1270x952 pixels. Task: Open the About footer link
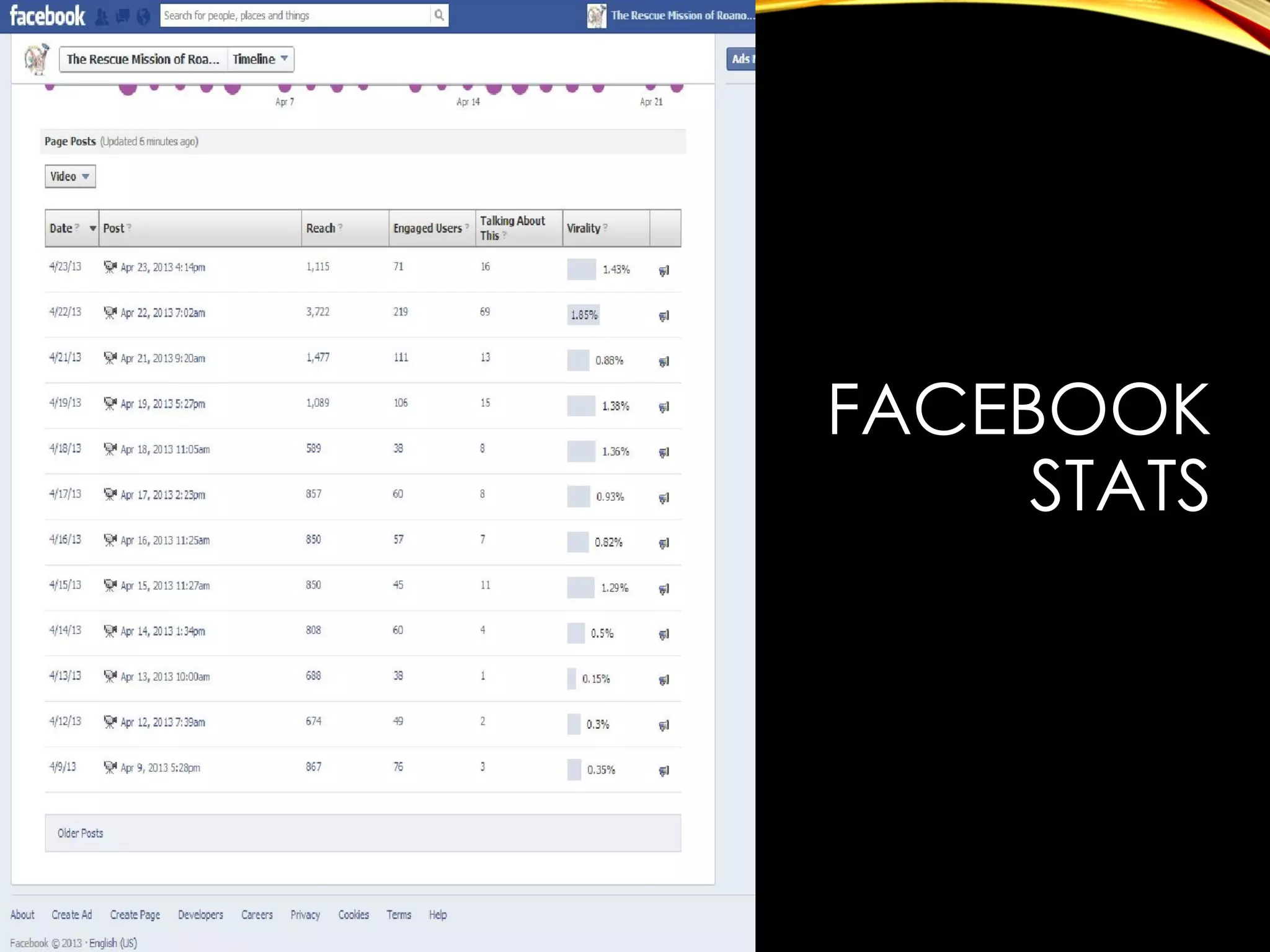(x=22, y=915)
